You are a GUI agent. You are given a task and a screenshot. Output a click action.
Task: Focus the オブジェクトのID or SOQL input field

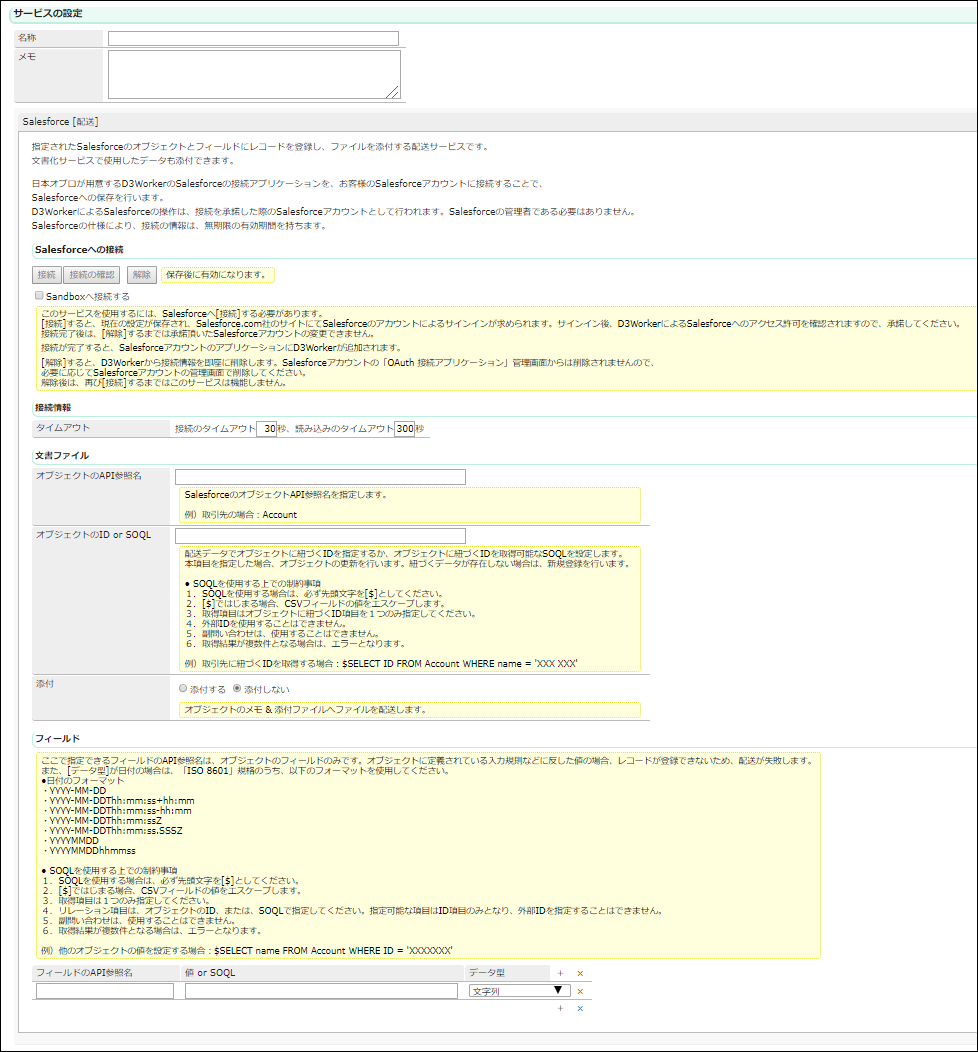(320, 535)
